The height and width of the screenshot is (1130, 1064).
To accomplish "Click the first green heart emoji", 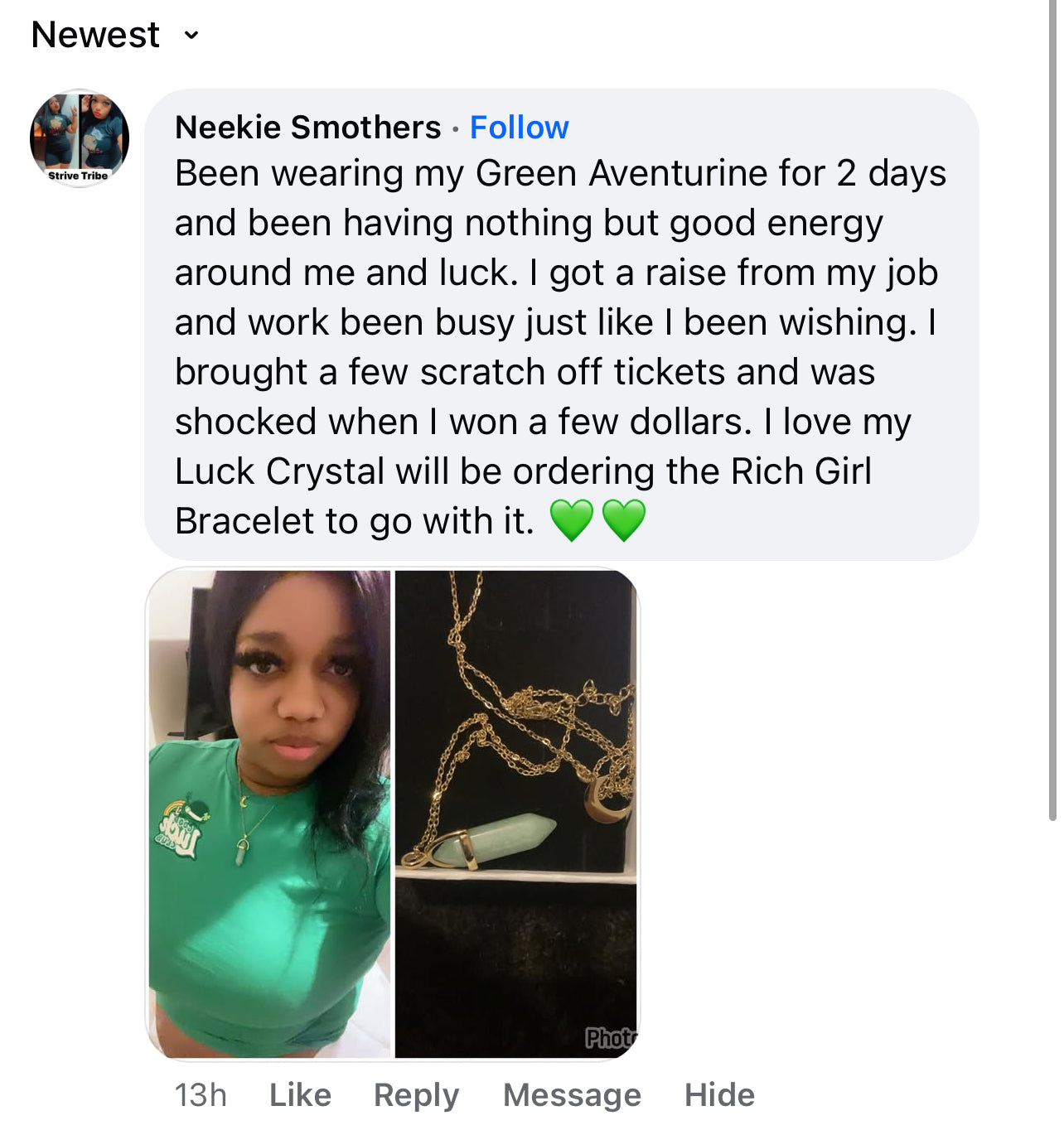I will pyautogui.click(x=572, y=520).
